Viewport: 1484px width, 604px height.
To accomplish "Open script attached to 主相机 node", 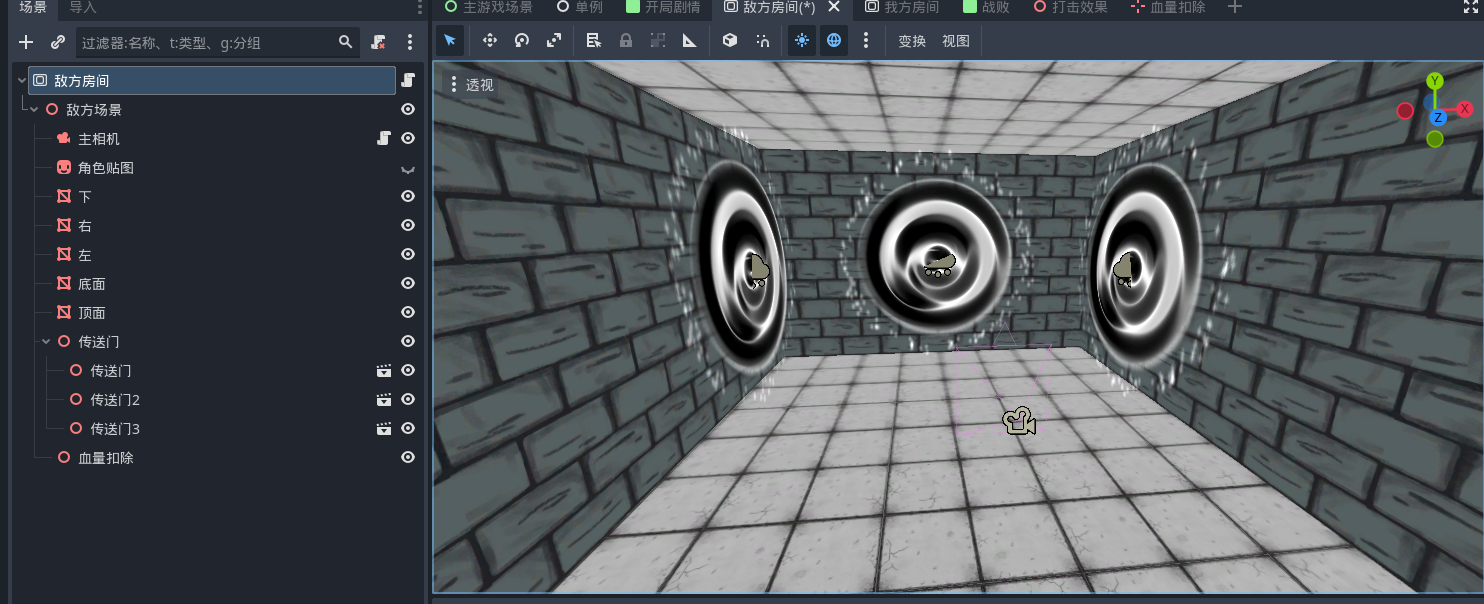I will coord(383,138).
